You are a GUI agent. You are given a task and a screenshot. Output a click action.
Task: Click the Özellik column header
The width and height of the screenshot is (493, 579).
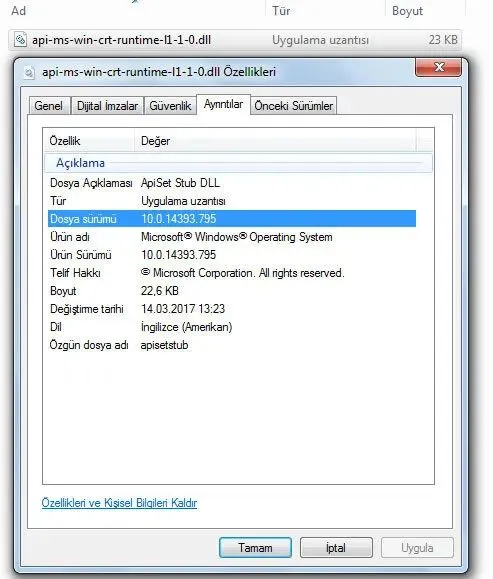coord(89,141)
